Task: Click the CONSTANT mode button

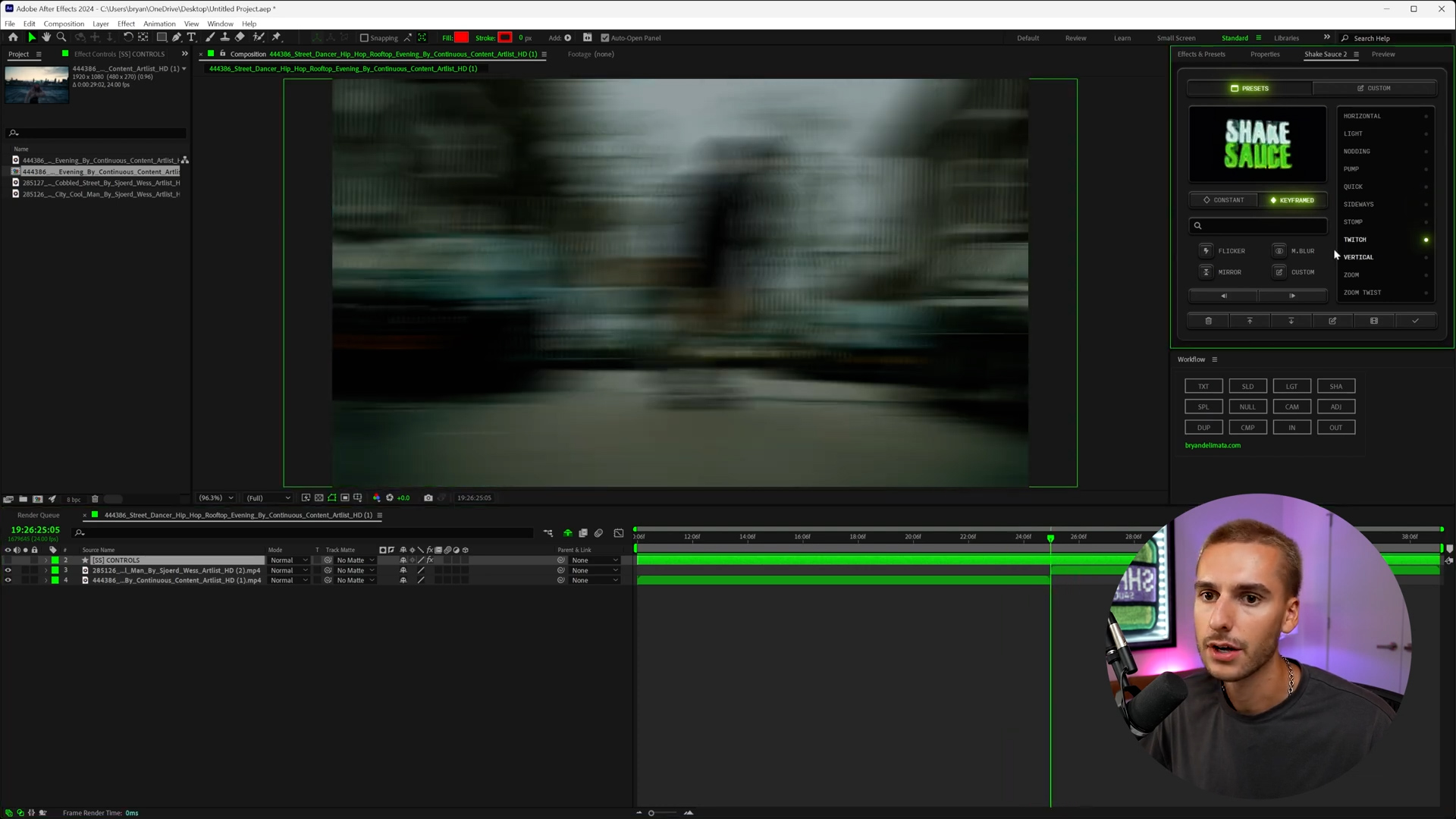Action: (x=1223, y=200)
